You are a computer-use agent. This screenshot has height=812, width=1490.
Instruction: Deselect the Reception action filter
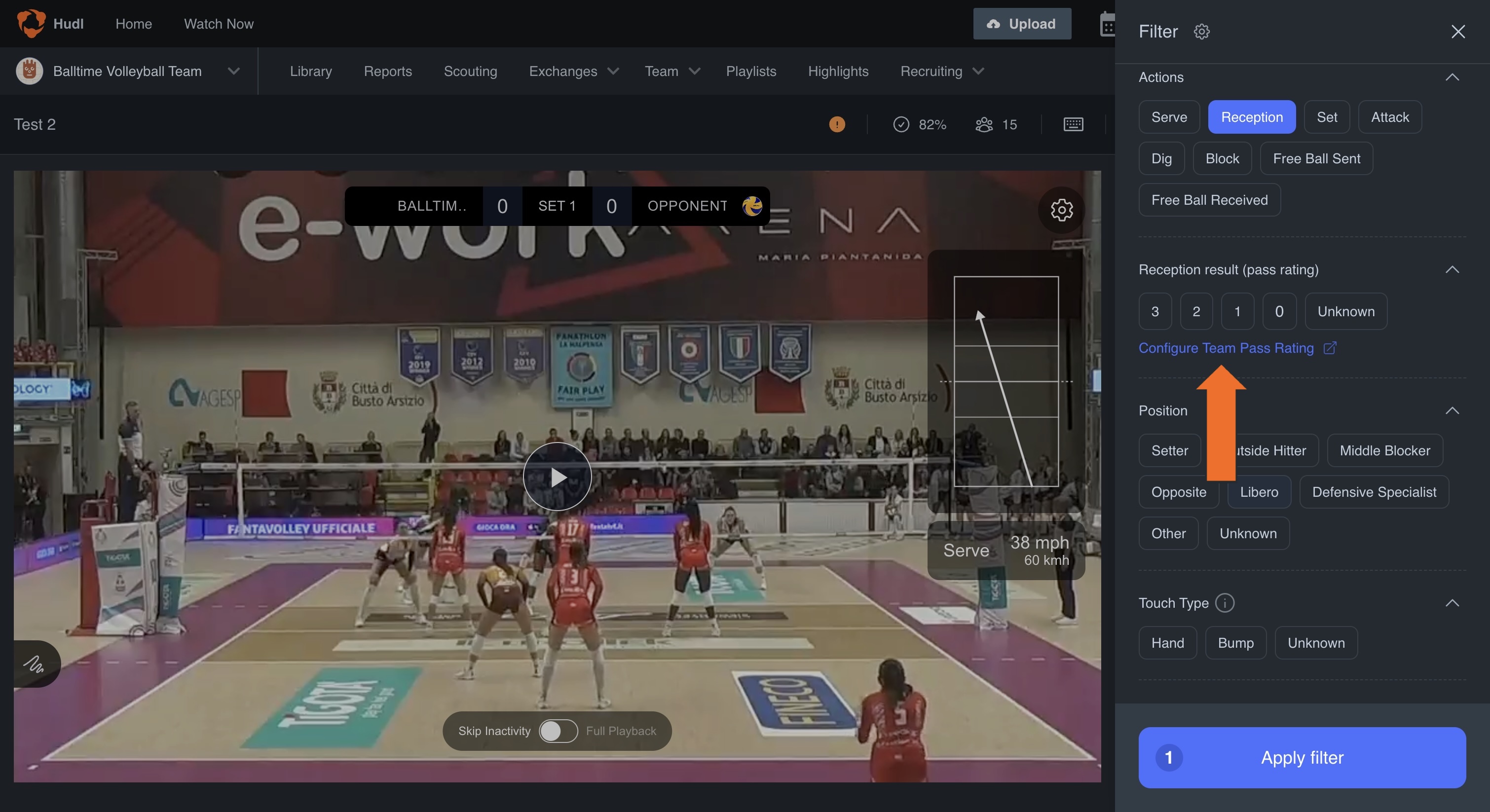click(x=1252, y=117)
